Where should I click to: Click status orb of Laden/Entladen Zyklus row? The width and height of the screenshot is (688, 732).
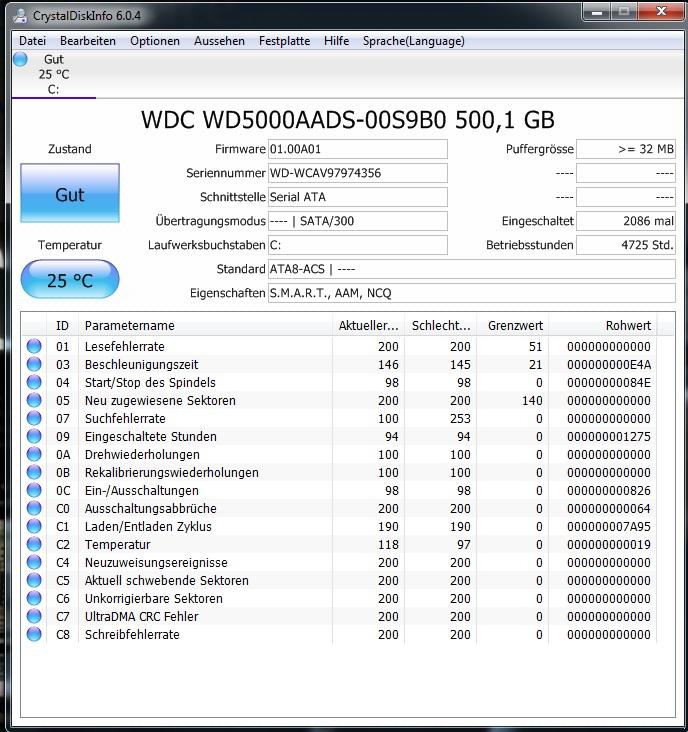click(34, 526)
